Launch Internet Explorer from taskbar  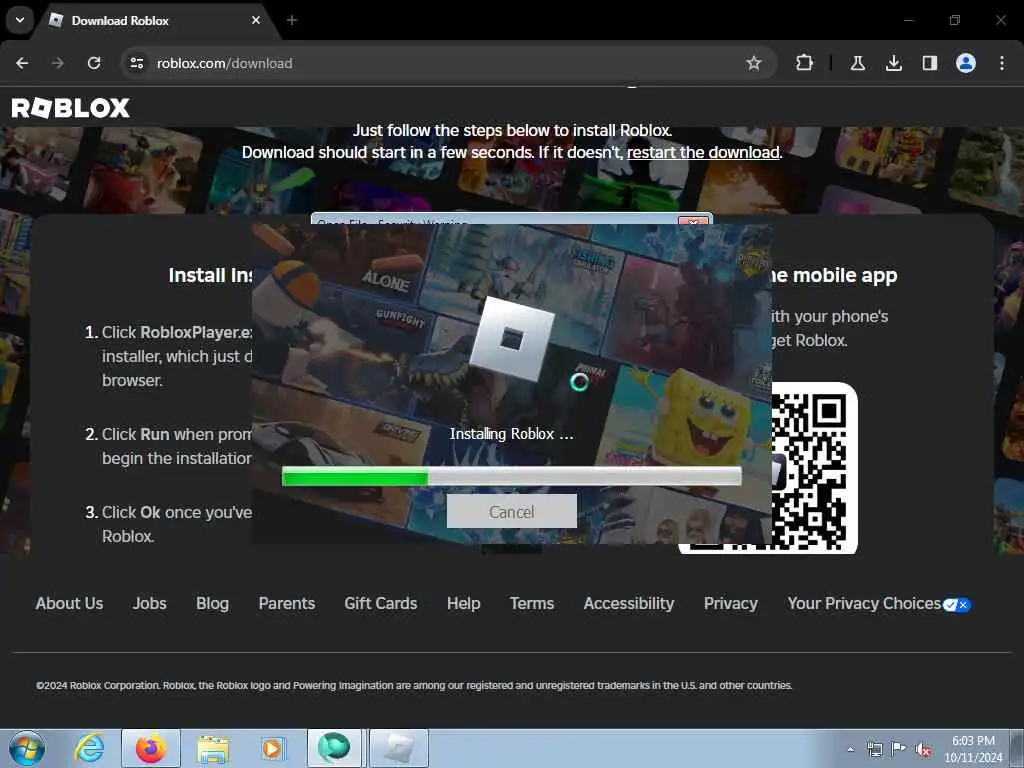point(89,748)
